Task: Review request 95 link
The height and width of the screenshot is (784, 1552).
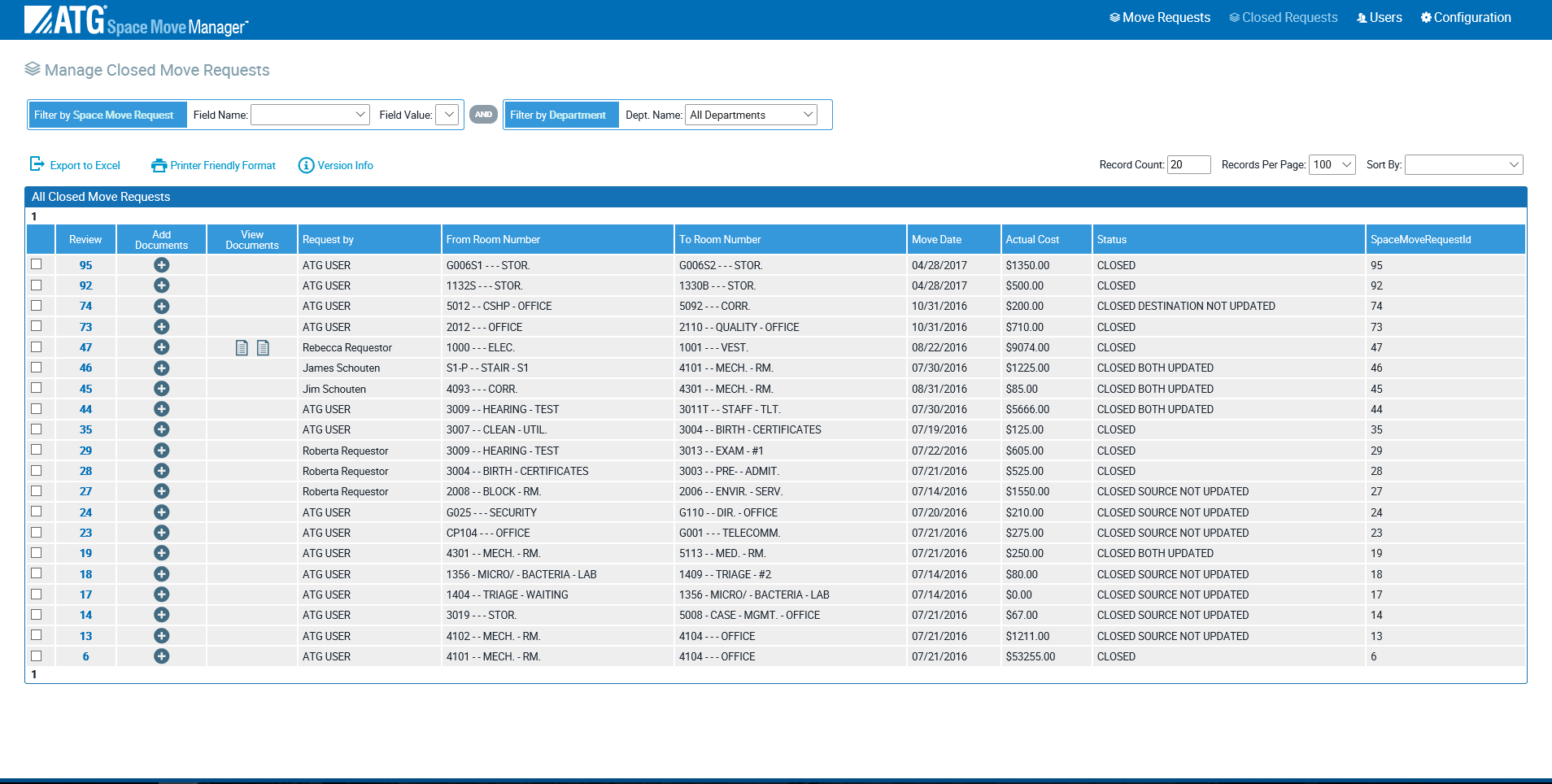Action: point(85,265)
